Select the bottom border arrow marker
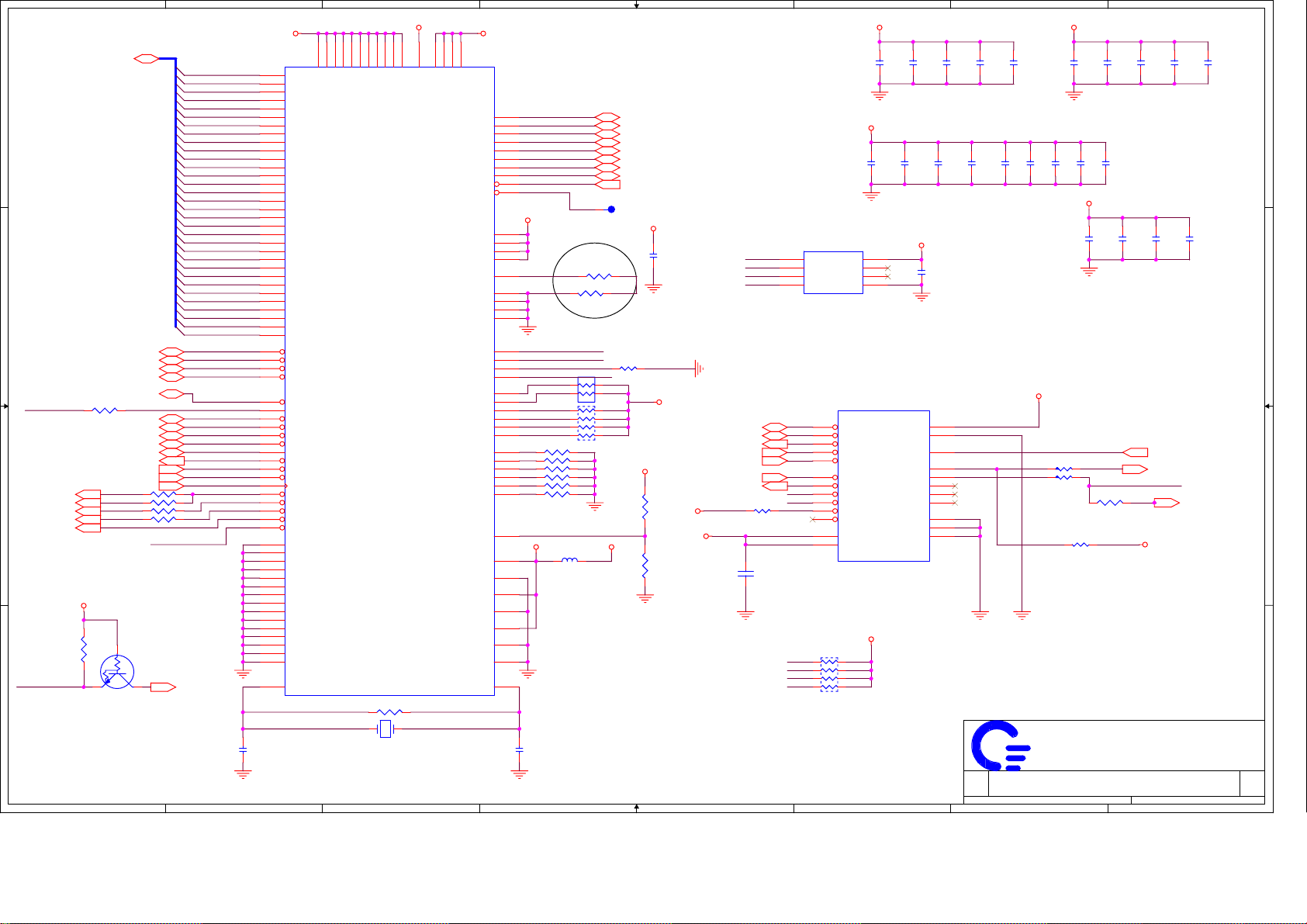This screenshot has height=924, width=1307. pos(637,808)
